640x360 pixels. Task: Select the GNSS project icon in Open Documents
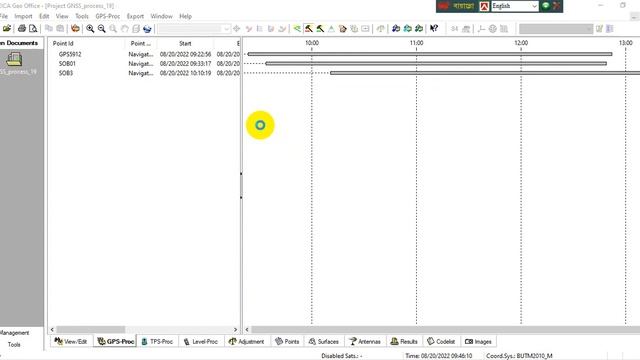coord(14,60)
